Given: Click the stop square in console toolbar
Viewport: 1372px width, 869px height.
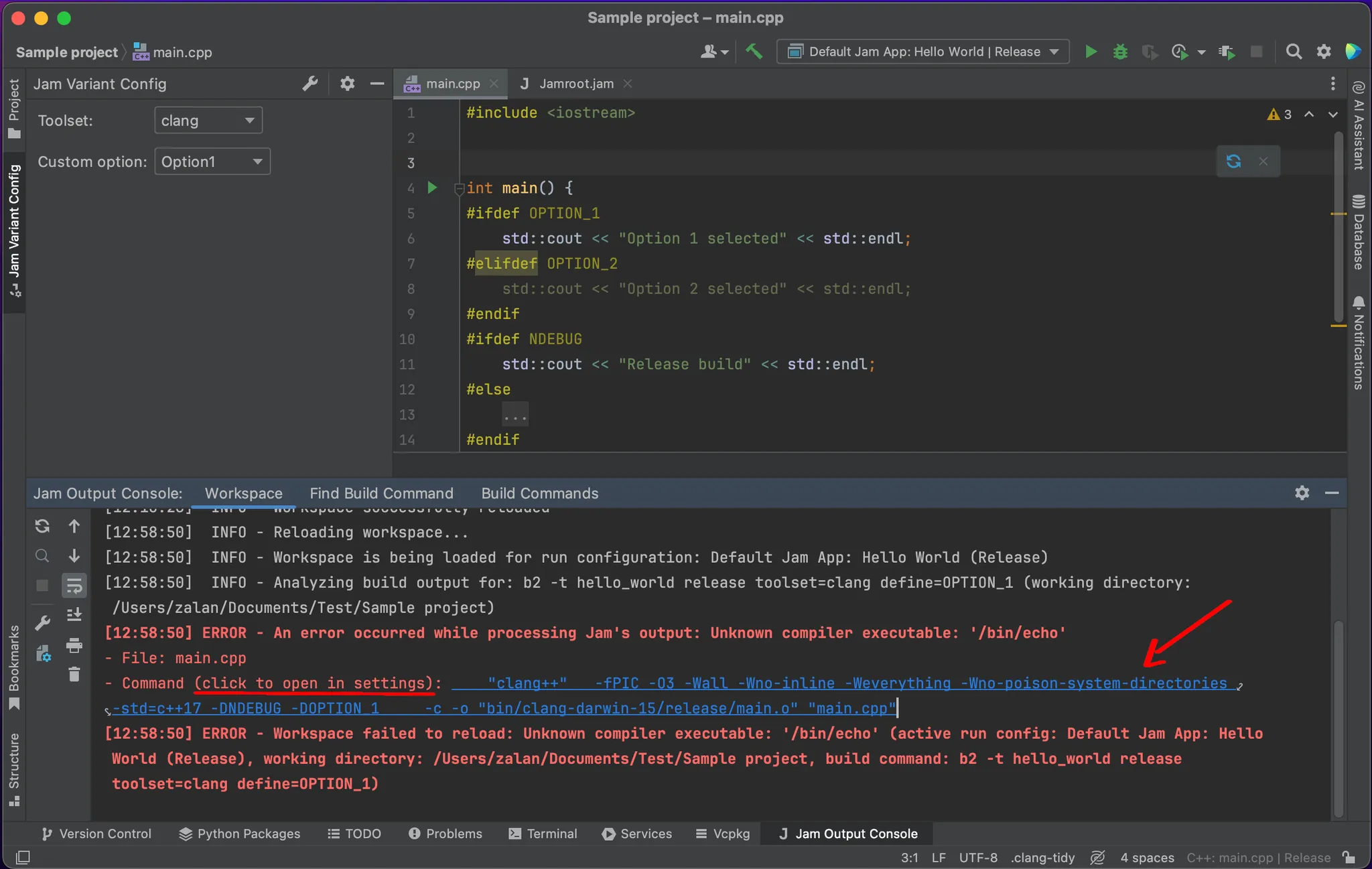Looking at the screenshot, I should tap(42, 586).
